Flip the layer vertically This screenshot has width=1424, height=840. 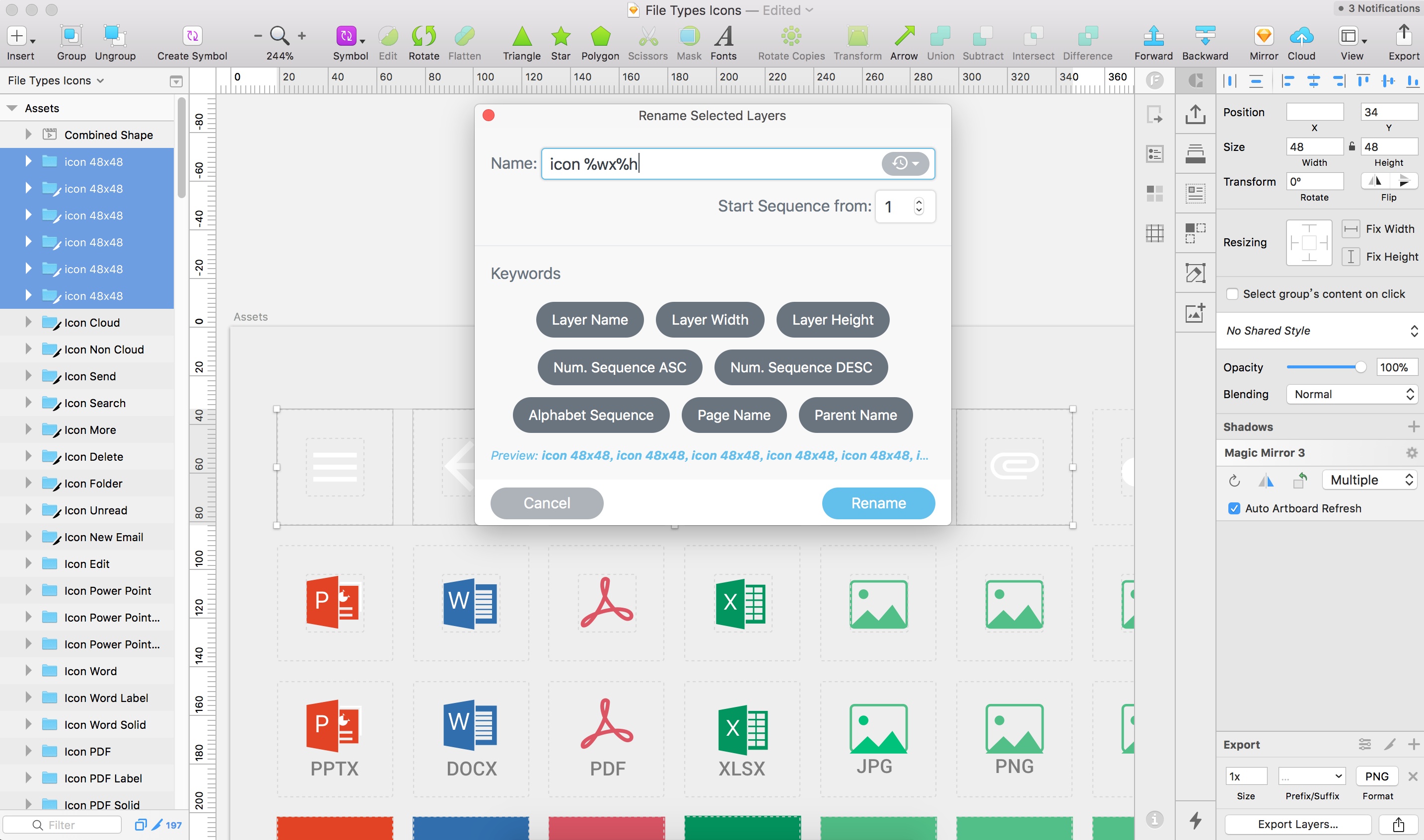click(x=1403, y=181)
